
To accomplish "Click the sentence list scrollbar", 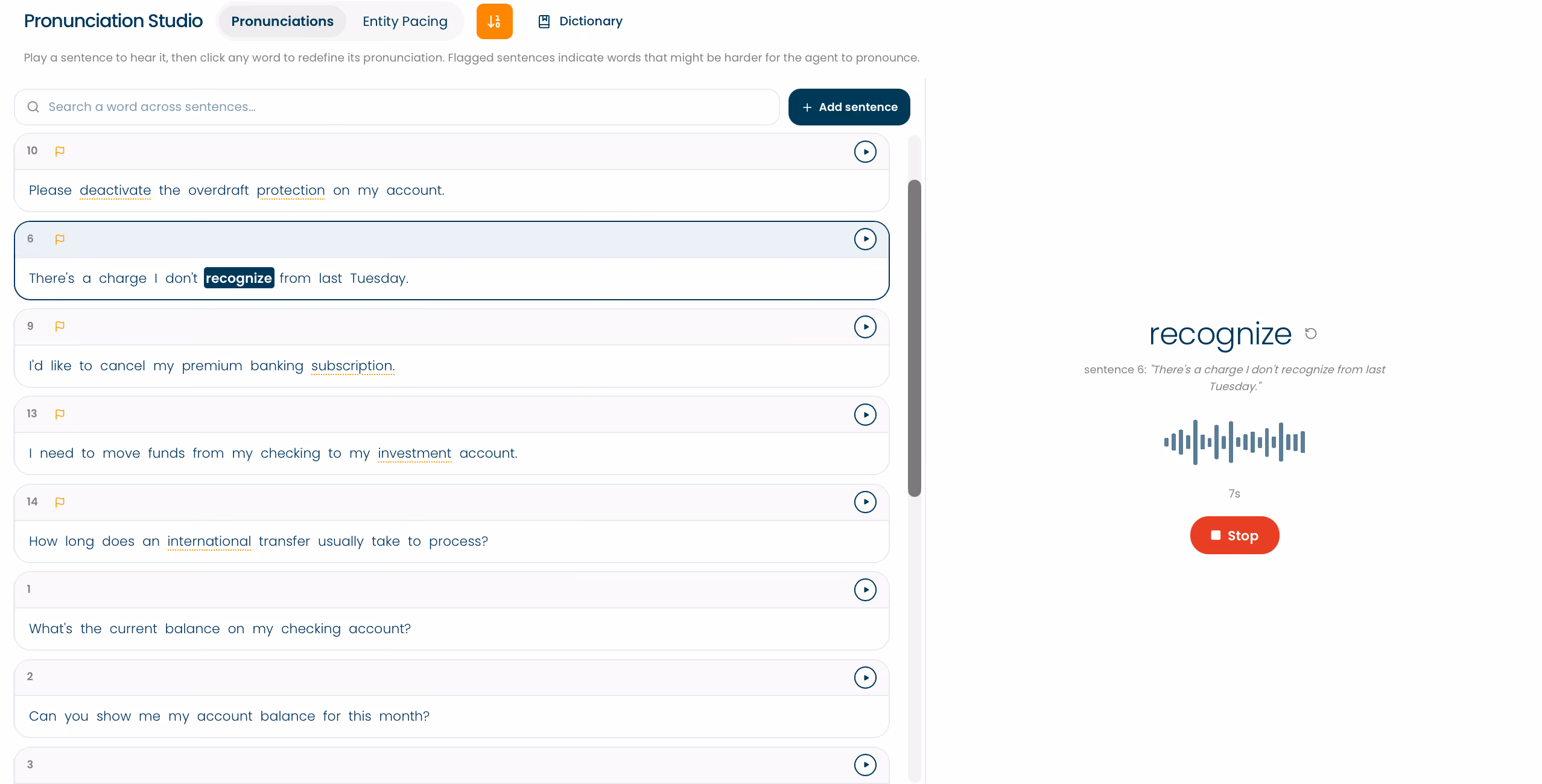I will click(x=915, y=338).
